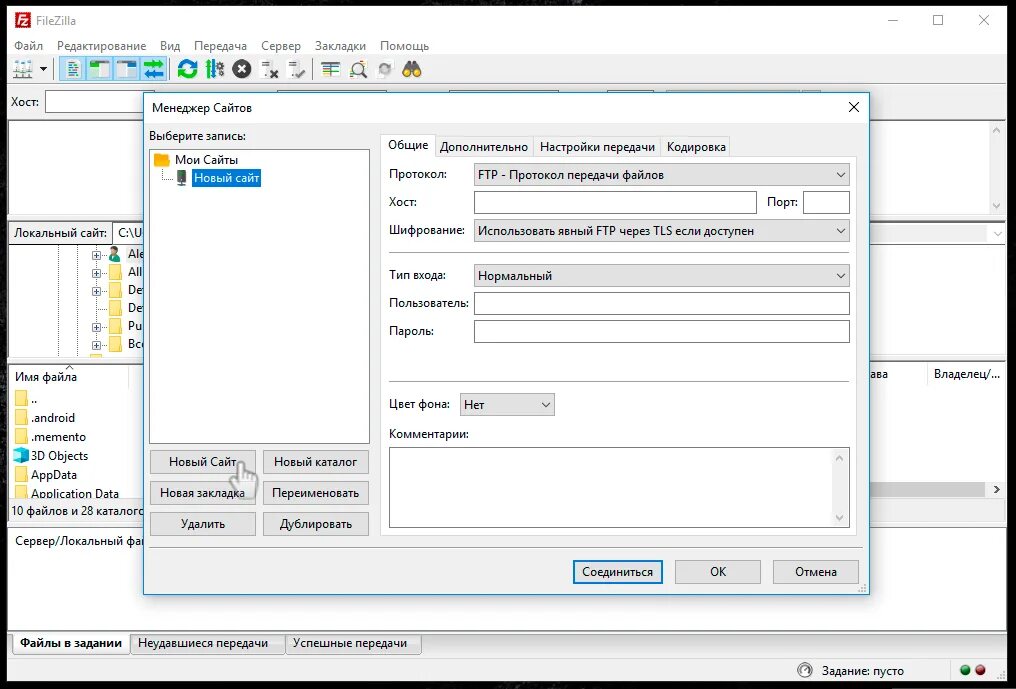Click the FileZilla logo in title bar
The image size is (1016, 689).
23,20
